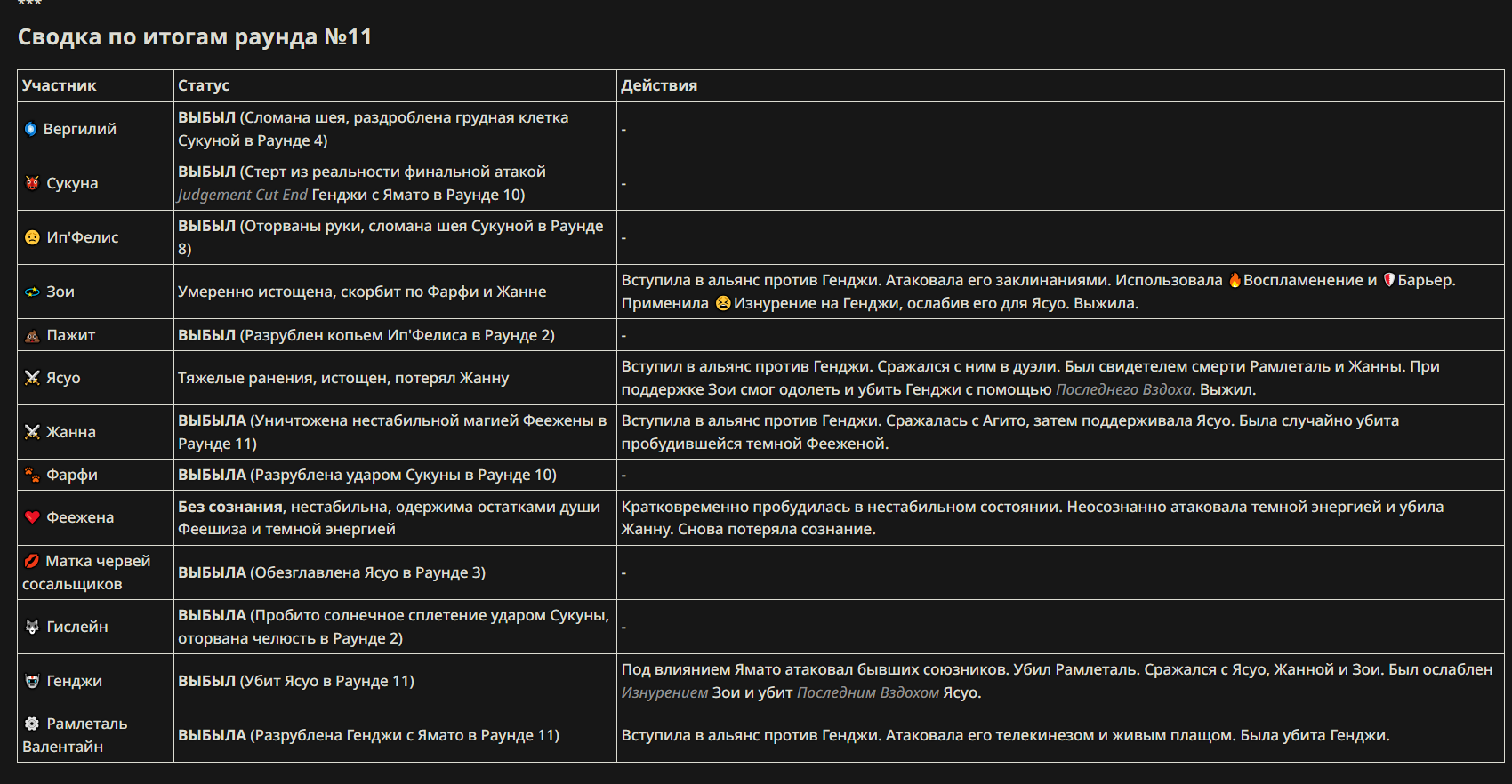Screen dimensions: 1512x784
Task: Click the Участник column header
Action: click(x=60, y=85)
